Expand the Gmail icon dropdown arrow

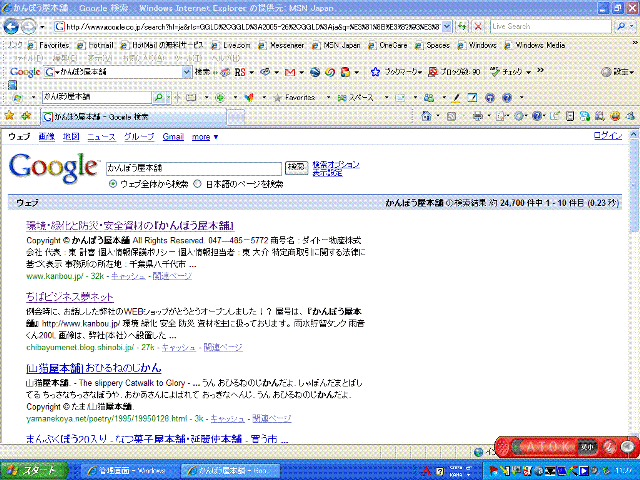tap(301, 72)
